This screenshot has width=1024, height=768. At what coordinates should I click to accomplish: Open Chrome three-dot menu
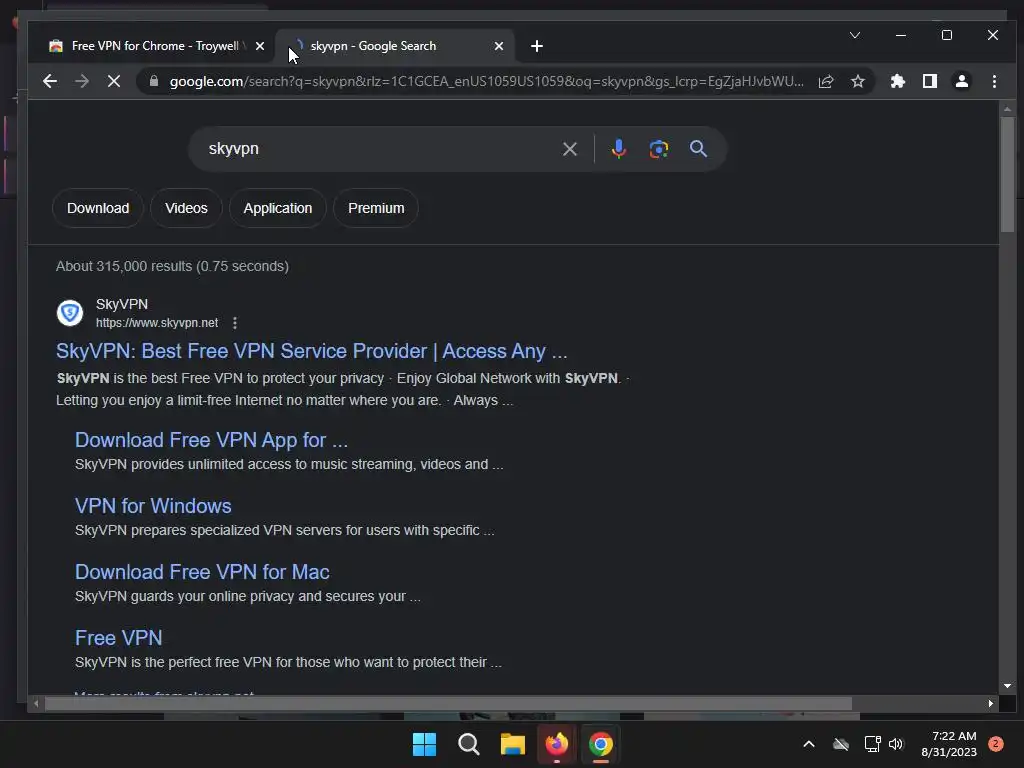pos(995,81)
